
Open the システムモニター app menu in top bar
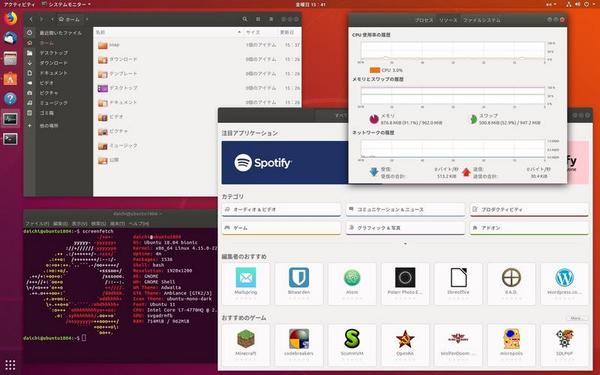tap(66, 4)
